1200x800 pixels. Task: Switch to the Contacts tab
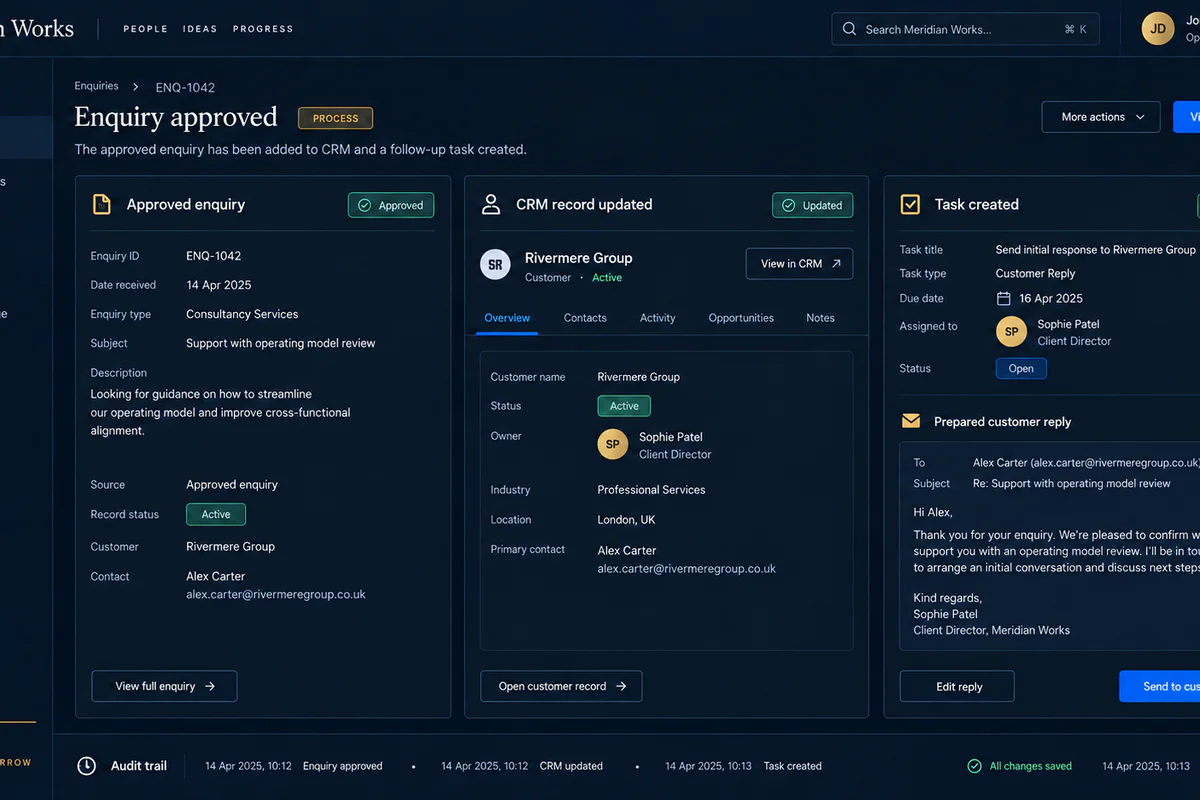coord(585,318)
